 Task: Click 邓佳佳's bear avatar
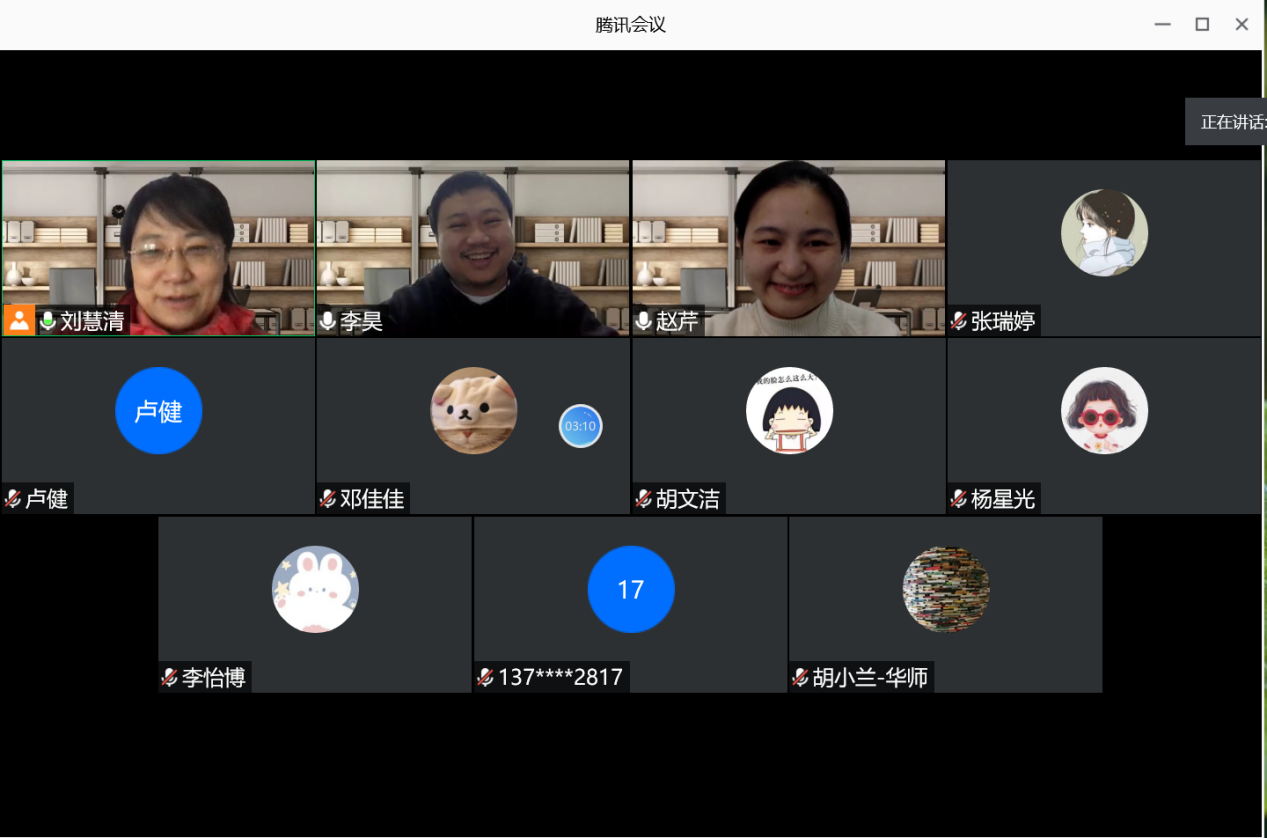coord(473,411)
